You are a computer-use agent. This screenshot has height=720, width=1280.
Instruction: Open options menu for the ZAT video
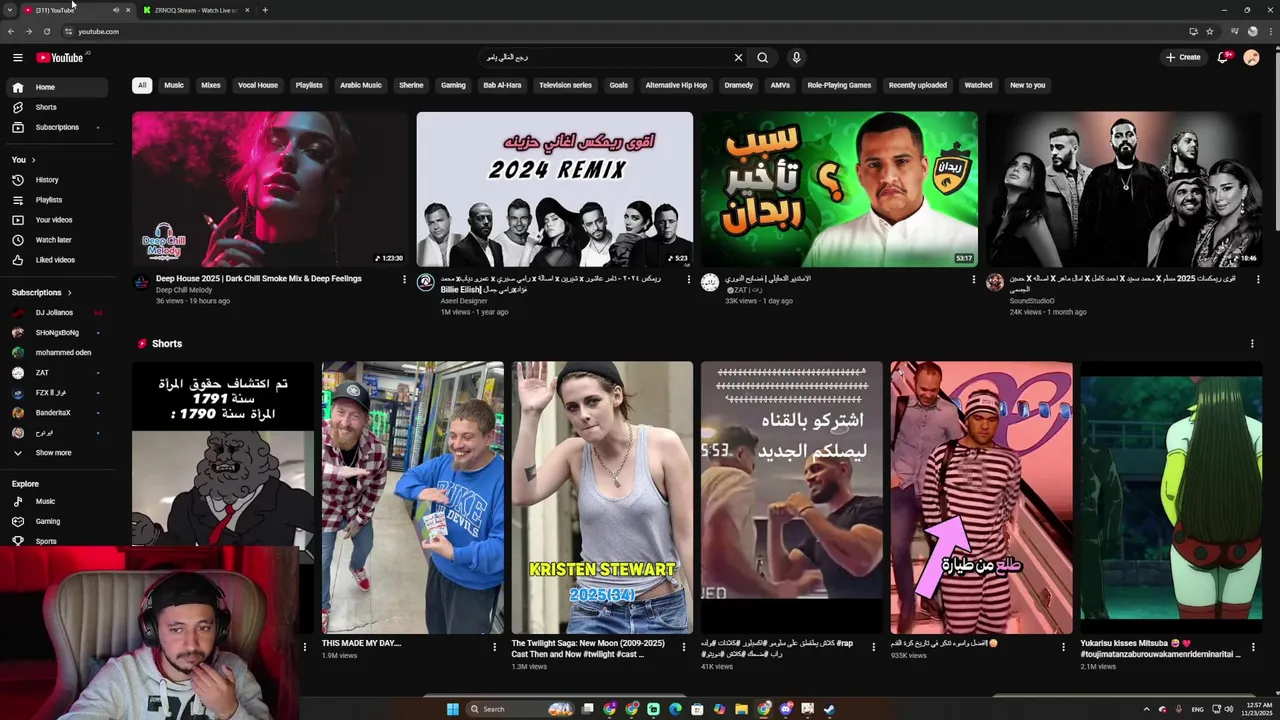click(974, 280)
